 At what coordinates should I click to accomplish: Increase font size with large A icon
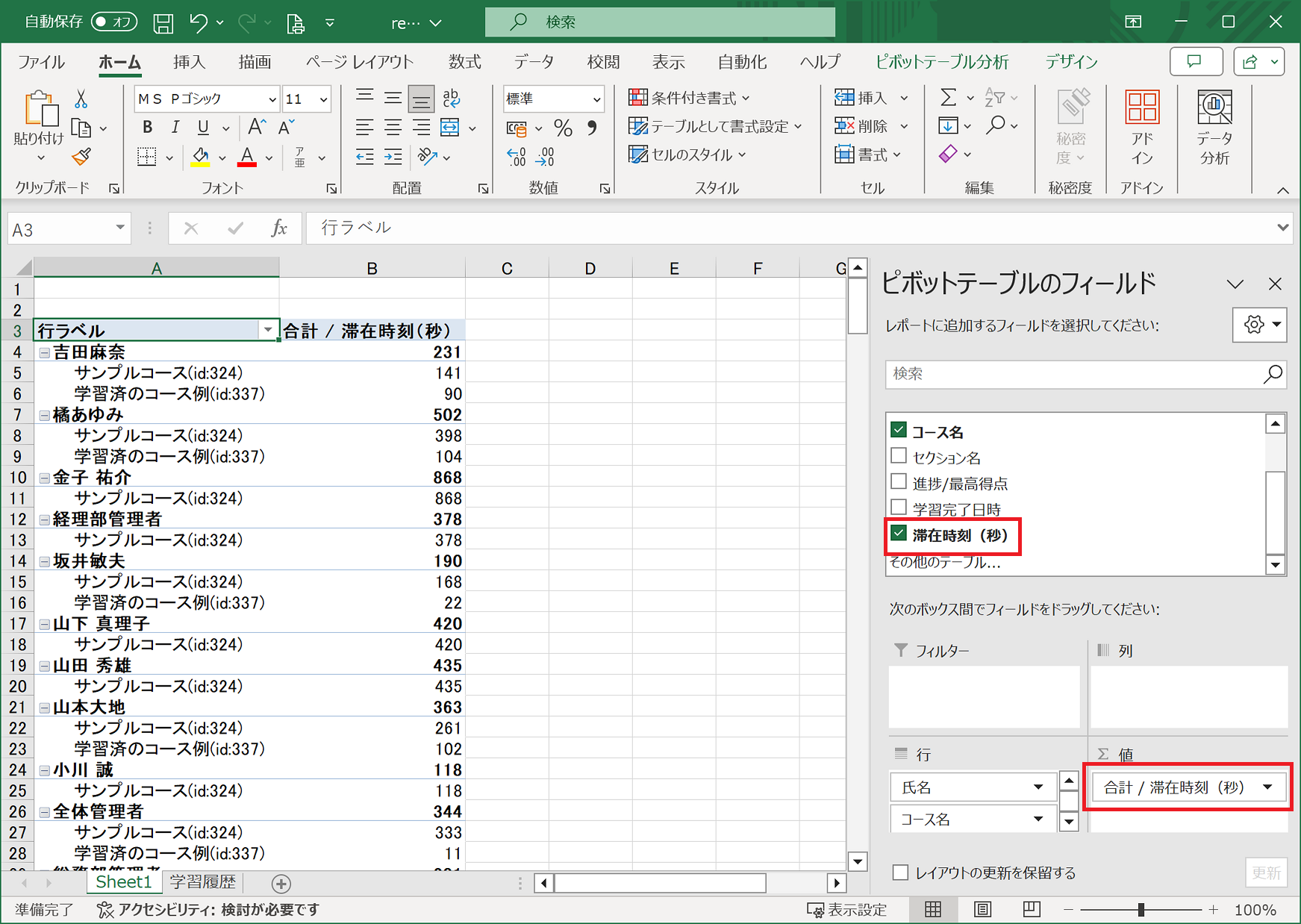point(257,127)
